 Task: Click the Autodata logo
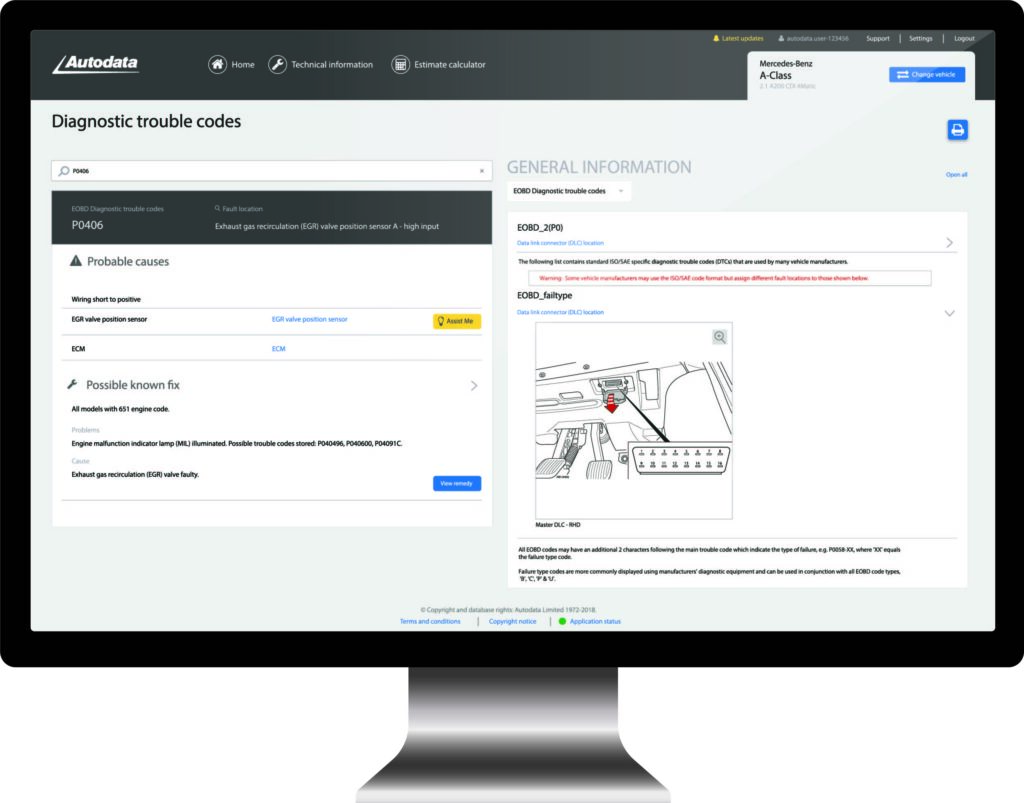click(95, 63)
